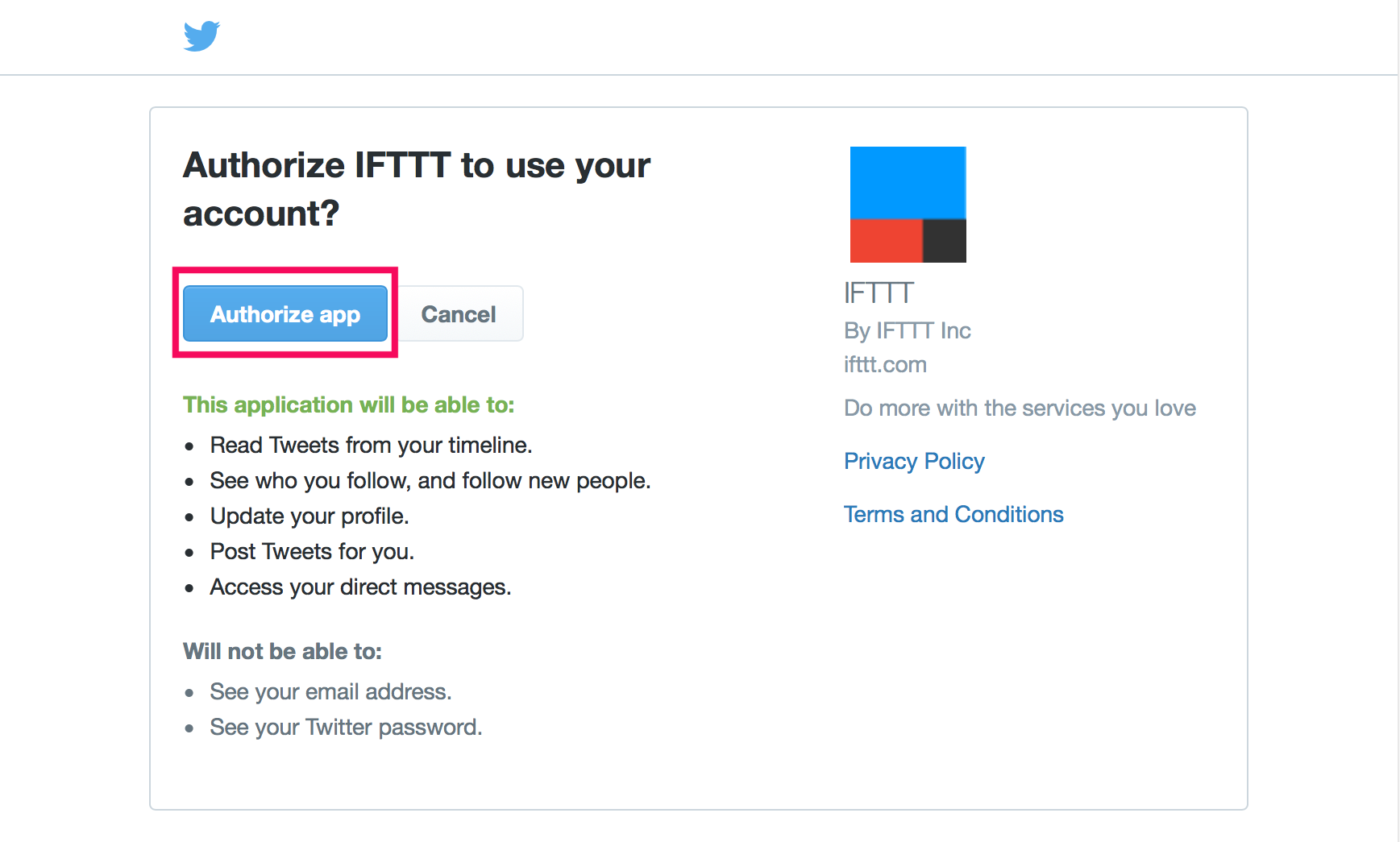Click 'This application will be able to:' heading
The height and width of the screenshot is (842, 1400).
[x=348, y=404]
